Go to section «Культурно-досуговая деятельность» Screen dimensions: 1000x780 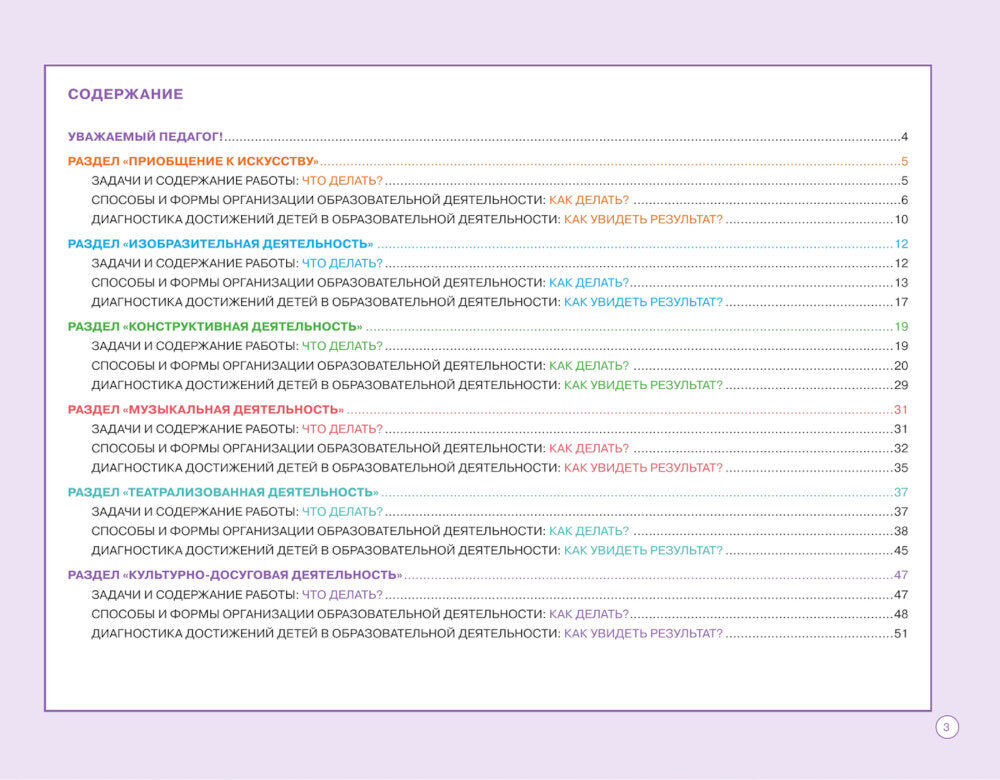234,575
